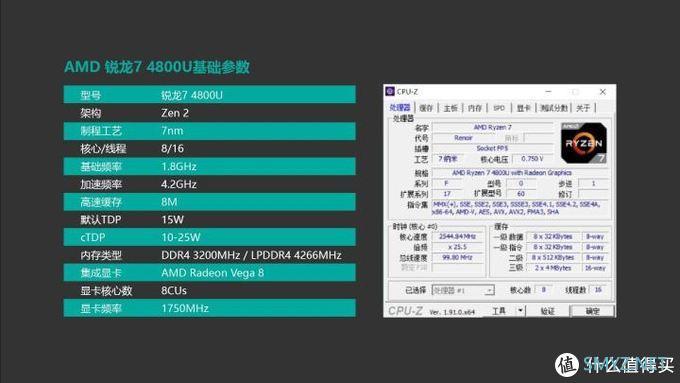The height and width of the screenshot is (383, 680).
Task: Click the 0.750 V core voltage value
Action: (533, 159)
